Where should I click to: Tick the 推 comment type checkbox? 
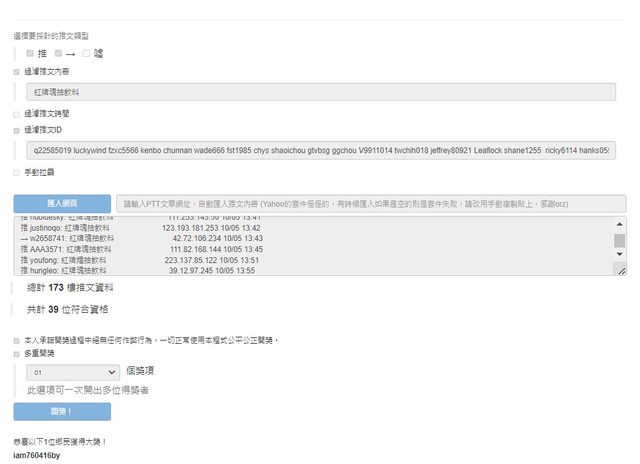tap(30, 53)
